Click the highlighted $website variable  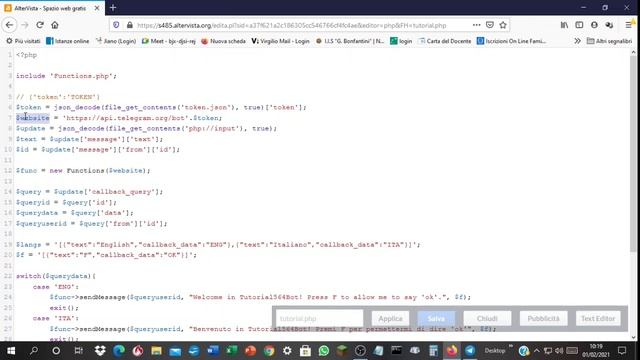click(33, 118)
